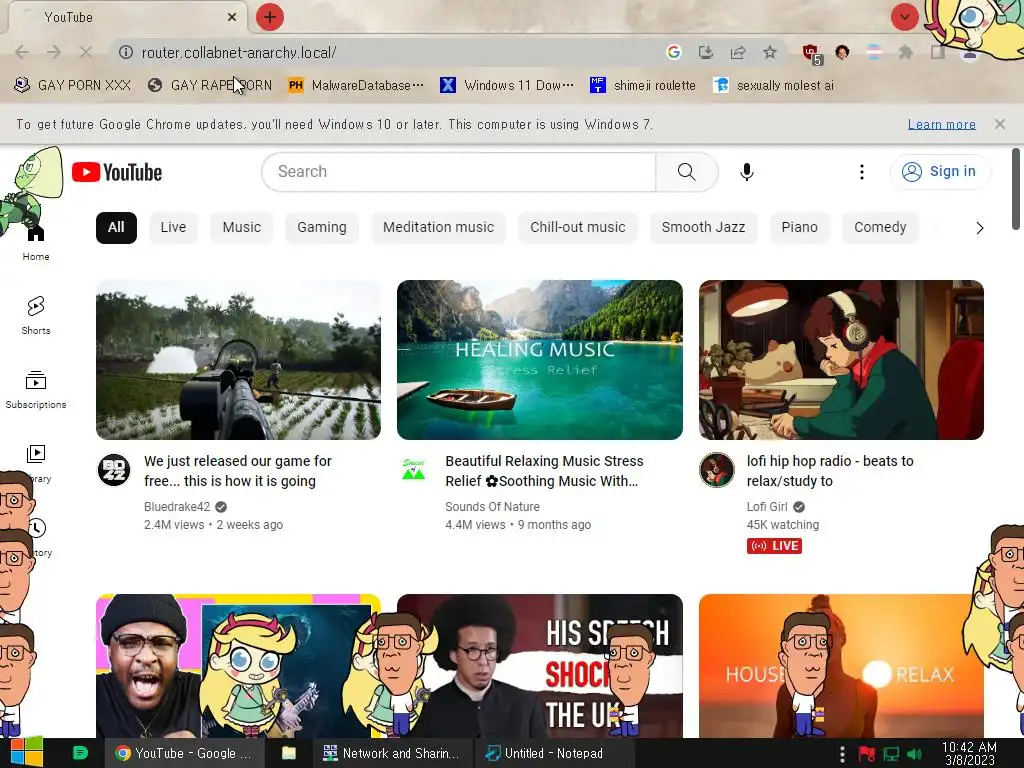The height and width of the screenshot is (768, 1024).
Task: Open uBlock Origin extension icon
Action: 812,54
